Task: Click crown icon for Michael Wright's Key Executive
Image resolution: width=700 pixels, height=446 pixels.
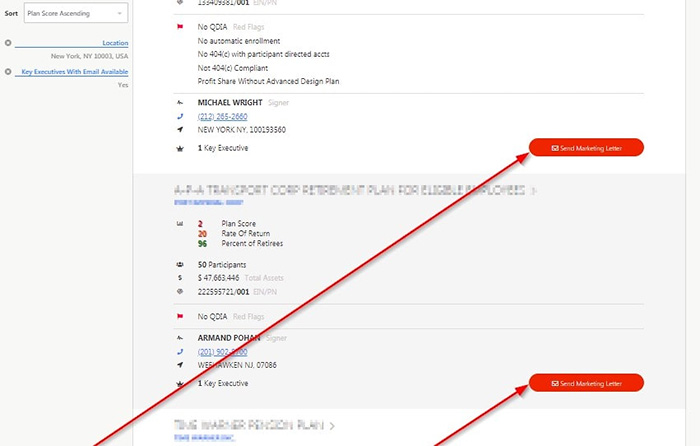Action: click(180, 148)
